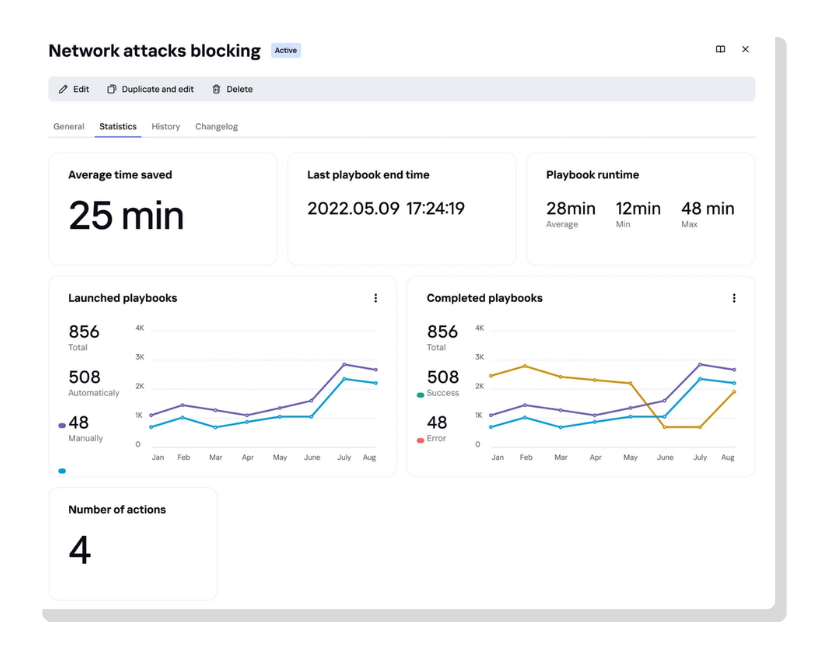The image size is (818, 647).
Task: Click the green Success legend dot
Action: coord(420,395)
